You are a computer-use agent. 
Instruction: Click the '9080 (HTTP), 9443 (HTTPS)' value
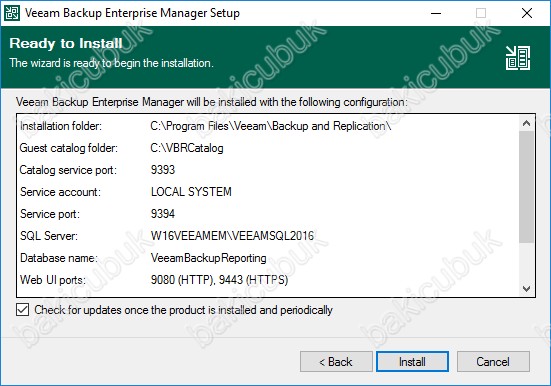[x=219, y=280]
